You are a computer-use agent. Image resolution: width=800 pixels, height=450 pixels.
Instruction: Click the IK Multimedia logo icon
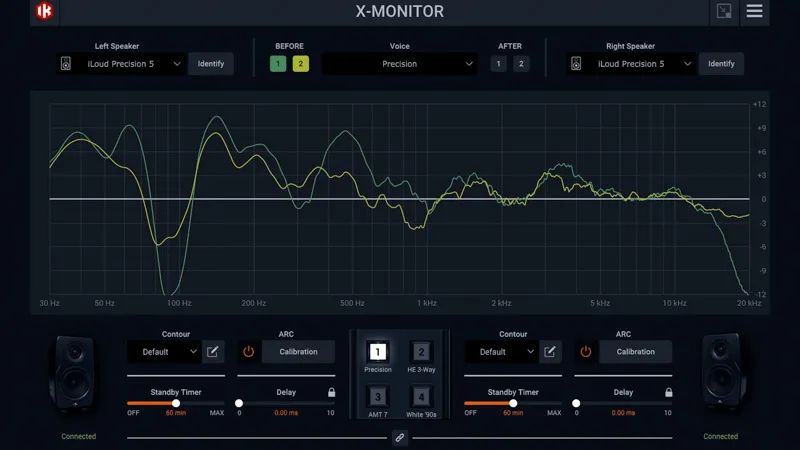[44, 11]
